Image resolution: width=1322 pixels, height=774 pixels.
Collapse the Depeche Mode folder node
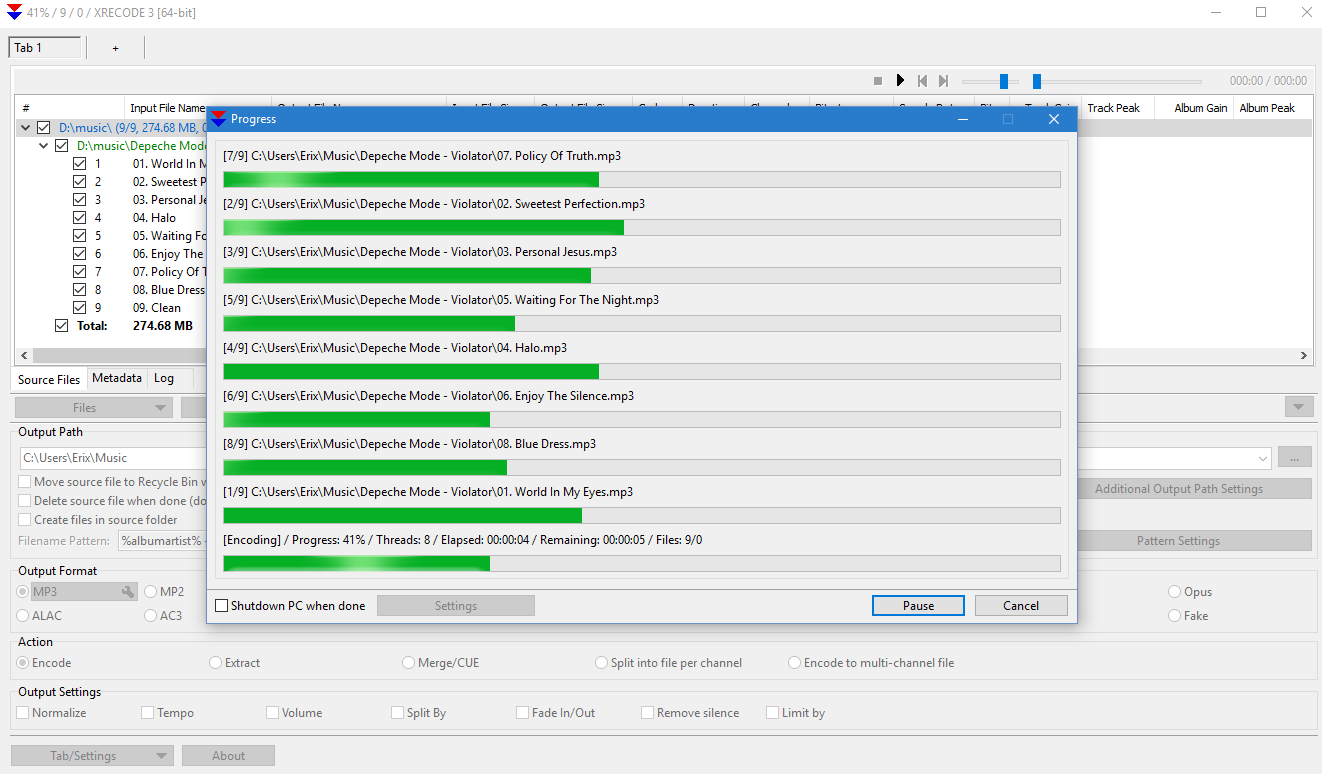click(x=42, y=145)
